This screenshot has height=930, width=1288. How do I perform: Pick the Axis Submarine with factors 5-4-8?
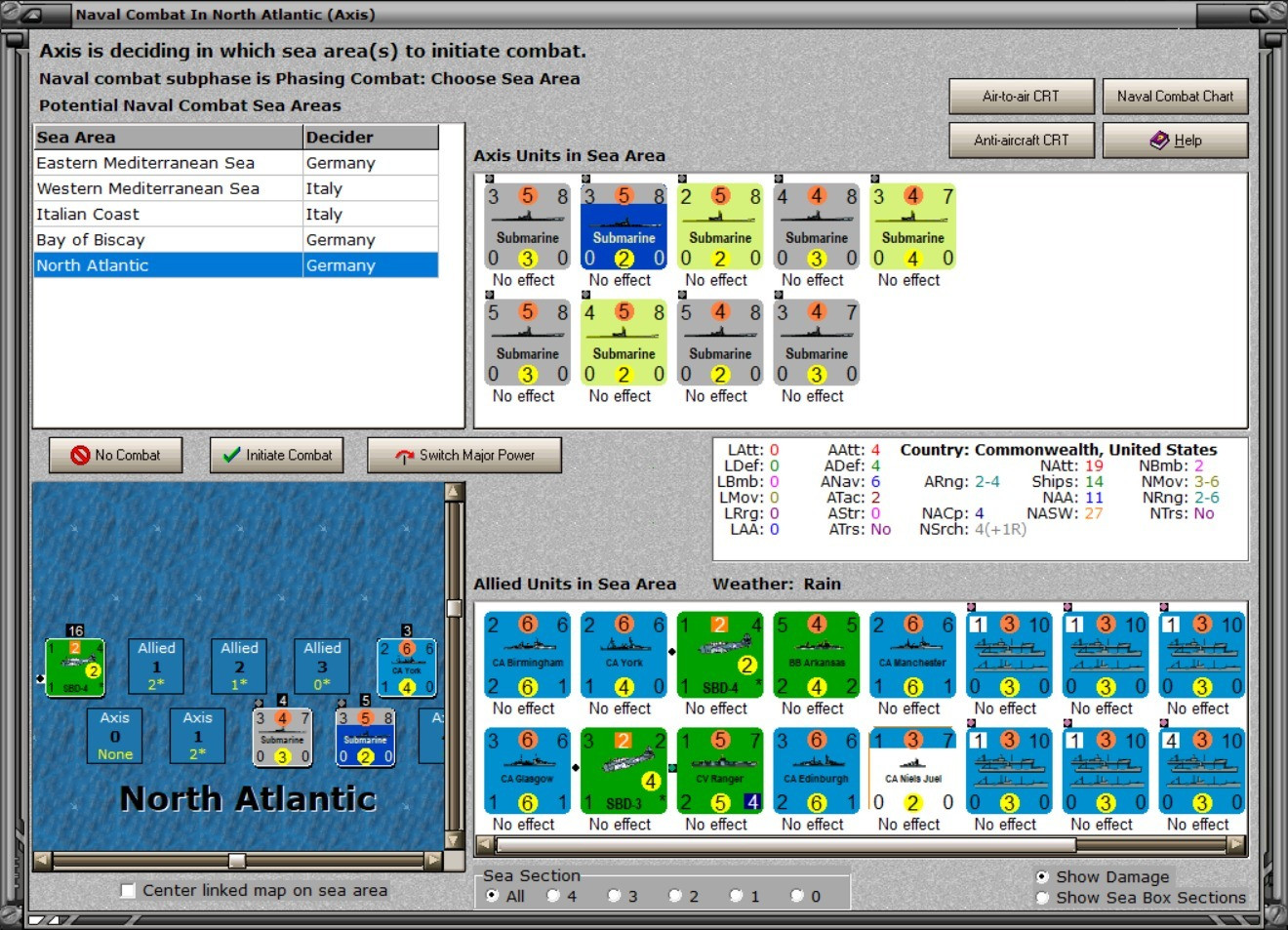coord(721,344)
